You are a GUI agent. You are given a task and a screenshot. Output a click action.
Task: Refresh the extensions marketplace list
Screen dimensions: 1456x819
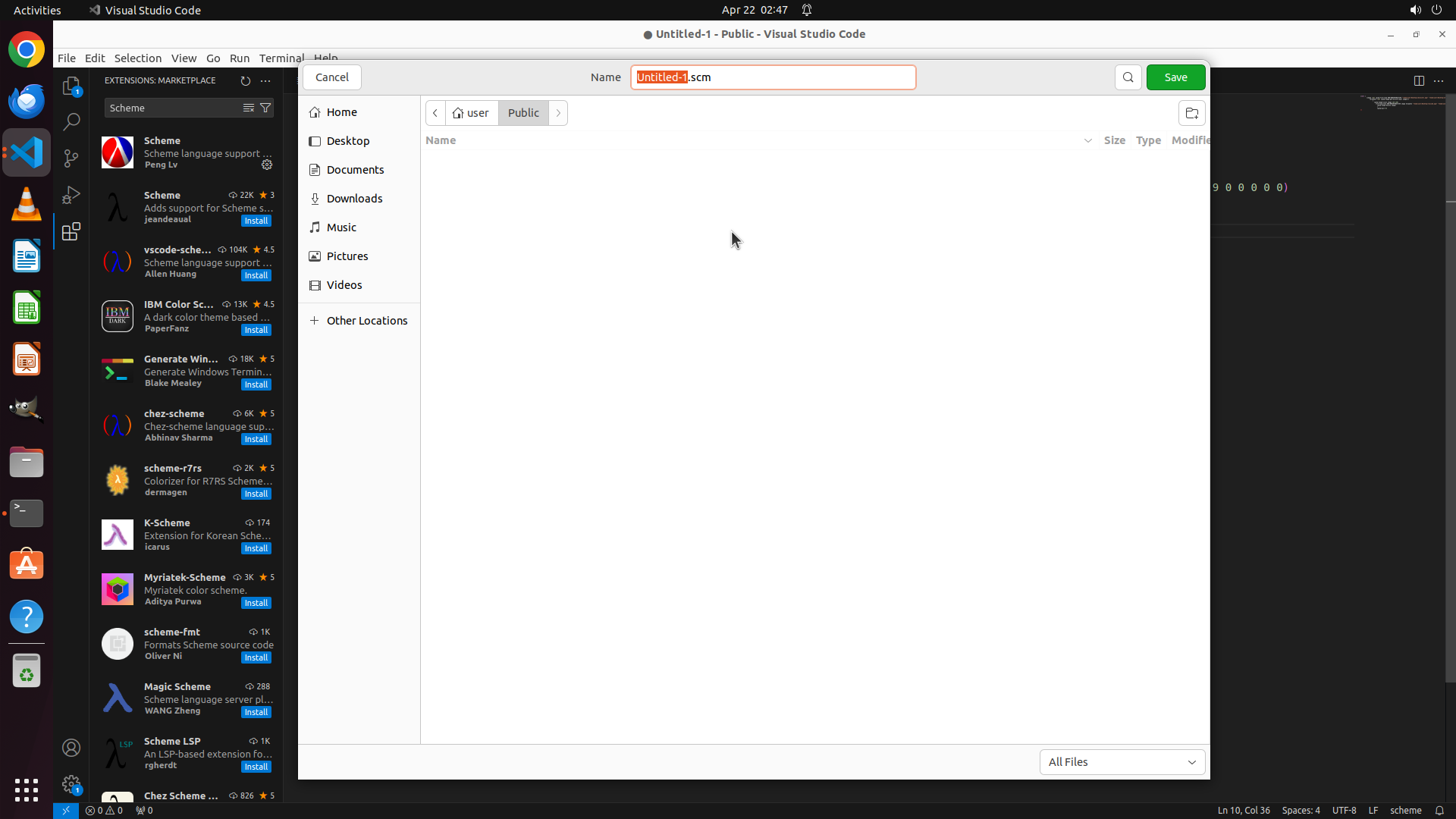tap(245, 80)
